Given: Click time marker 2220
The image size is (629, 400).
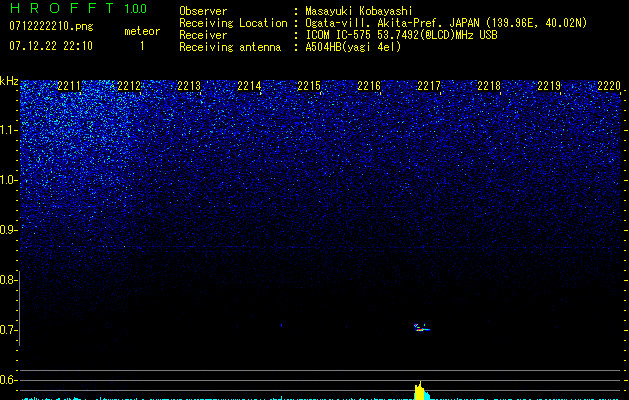Looking at the screenshot, I should click(x=609, y=86).
